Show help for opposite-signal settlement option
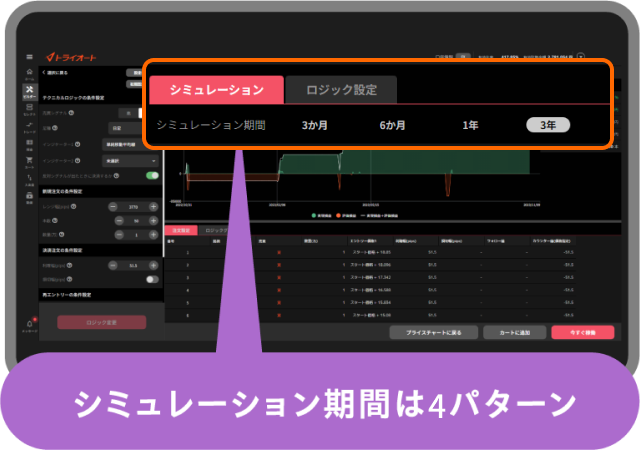Viewport: 640px width, 450px height. pos(116,176)
